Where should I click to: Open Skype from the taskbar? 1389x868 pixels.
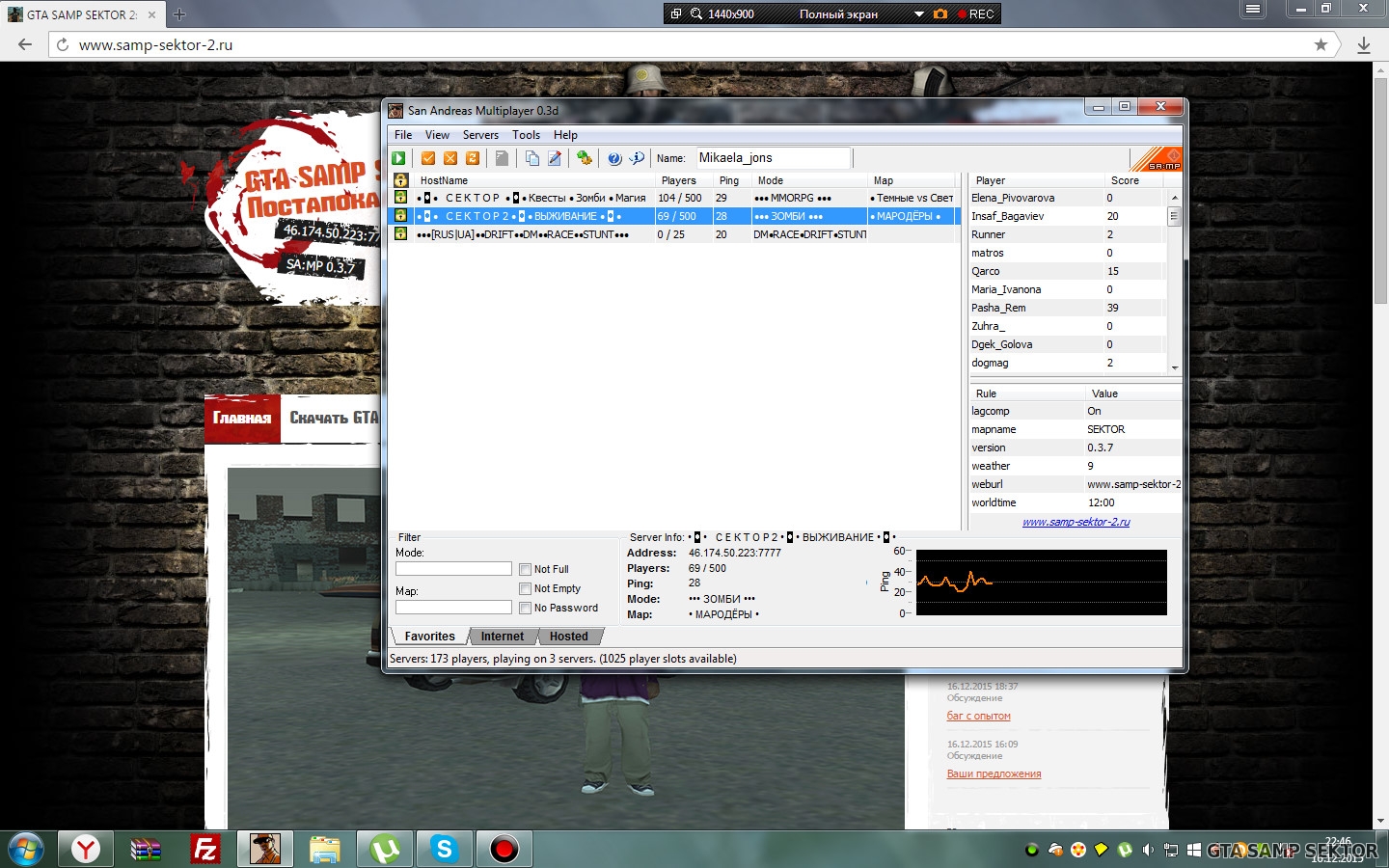445,849
